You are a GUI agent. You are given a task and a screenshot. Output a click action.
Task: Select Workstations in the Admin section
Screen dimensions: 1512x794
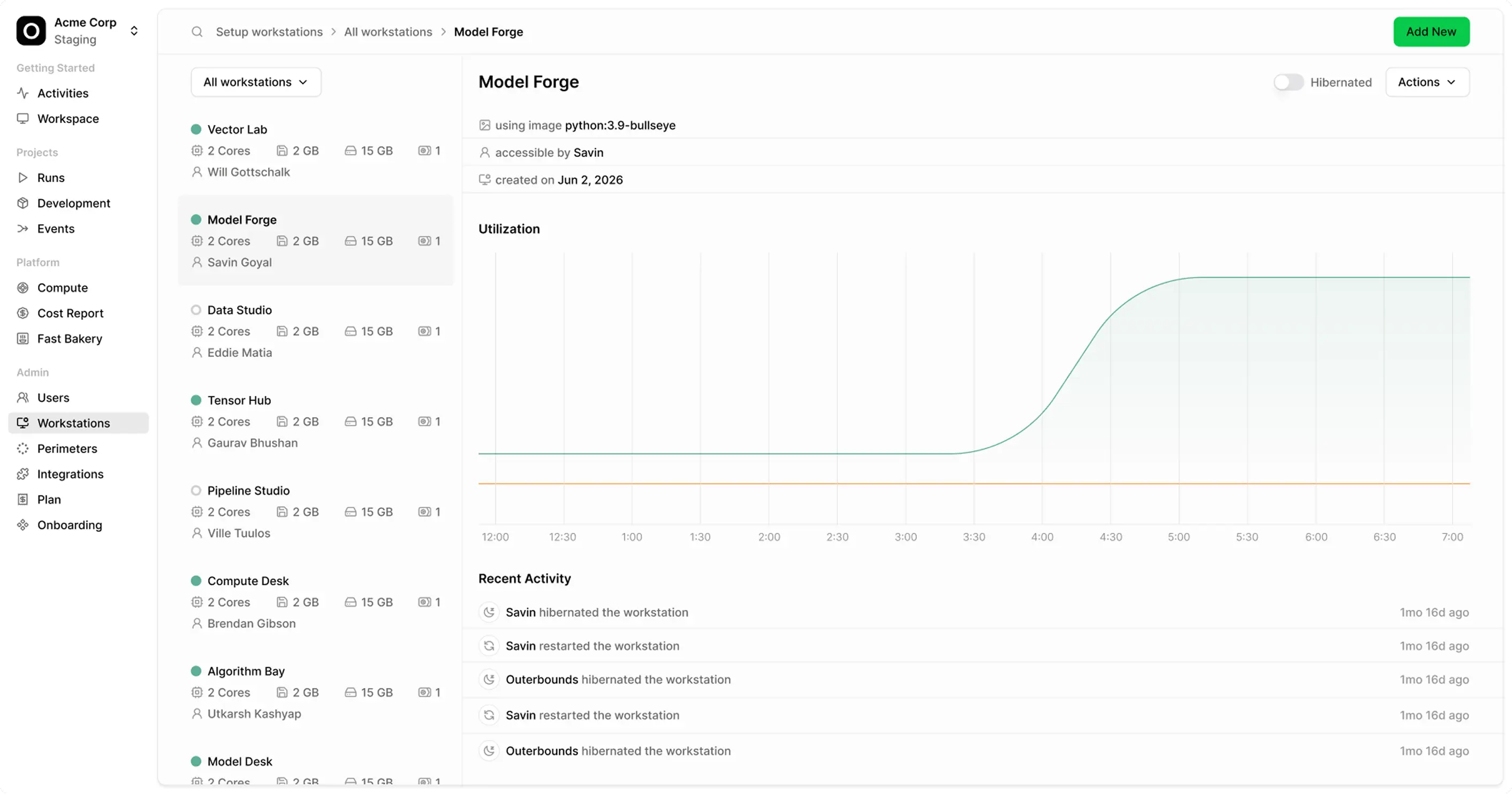tap(79, 423)
